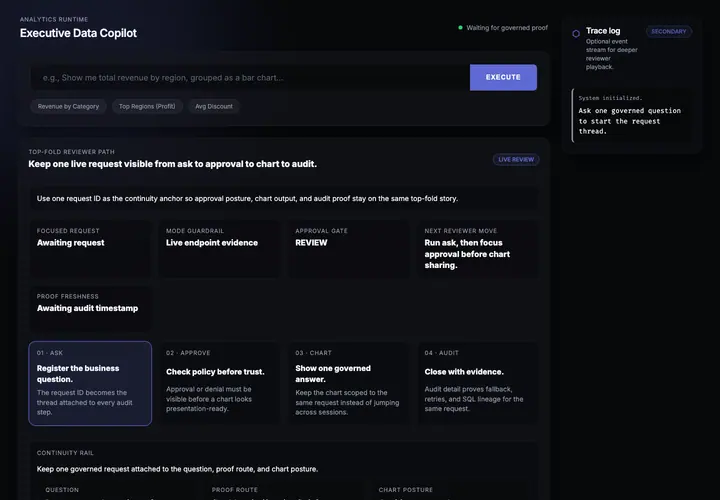Screen dimensions: 720x500
Task: Click the Trace log circle icon
Action: pyautogui.click(x=576, y=34)
